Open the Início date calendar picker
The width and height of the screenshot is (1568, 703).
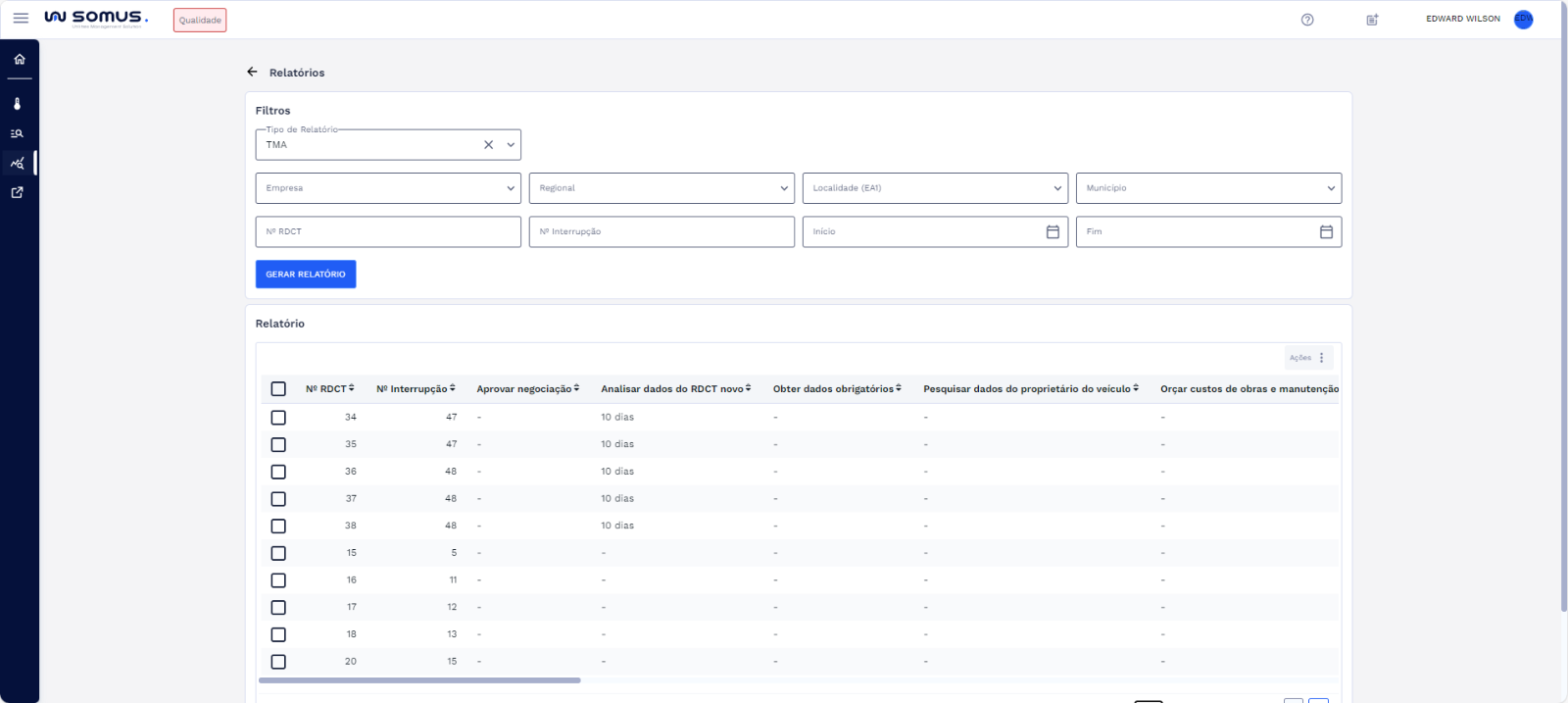(x=1053, y=232)
